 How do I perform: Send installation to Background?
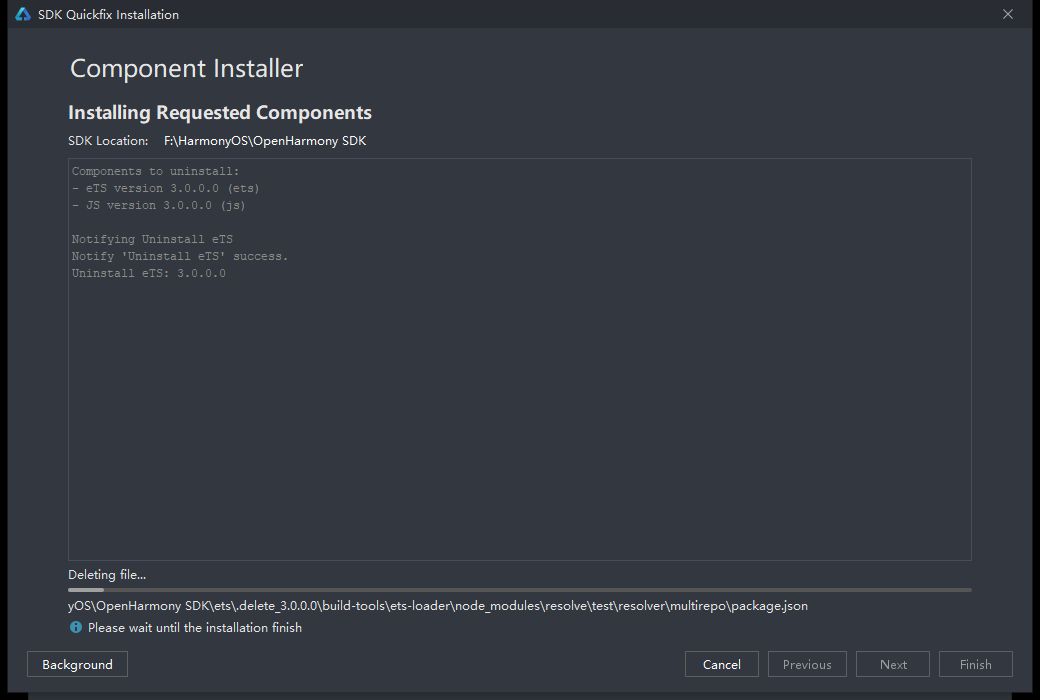(77, 664)
